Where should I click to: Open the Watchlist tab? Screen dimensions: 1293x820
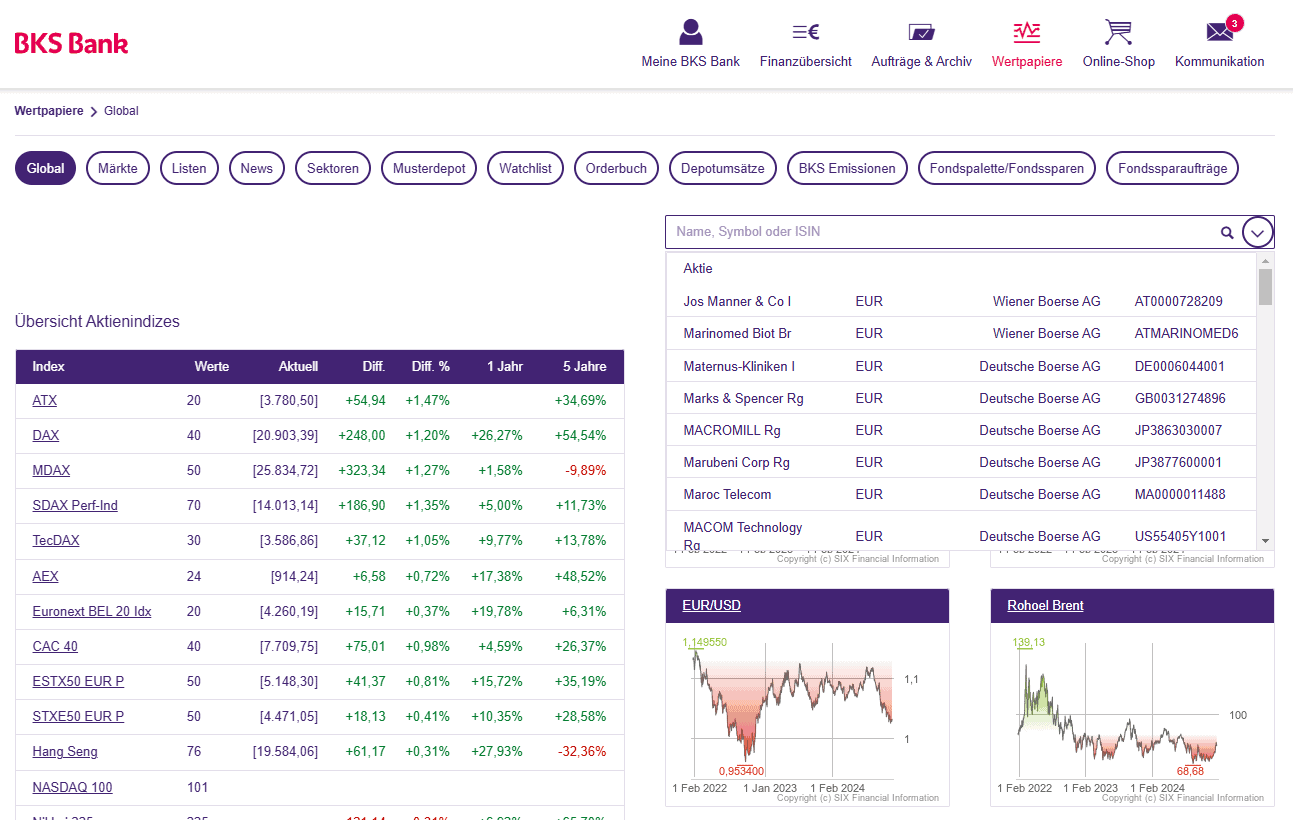point(526,168)
